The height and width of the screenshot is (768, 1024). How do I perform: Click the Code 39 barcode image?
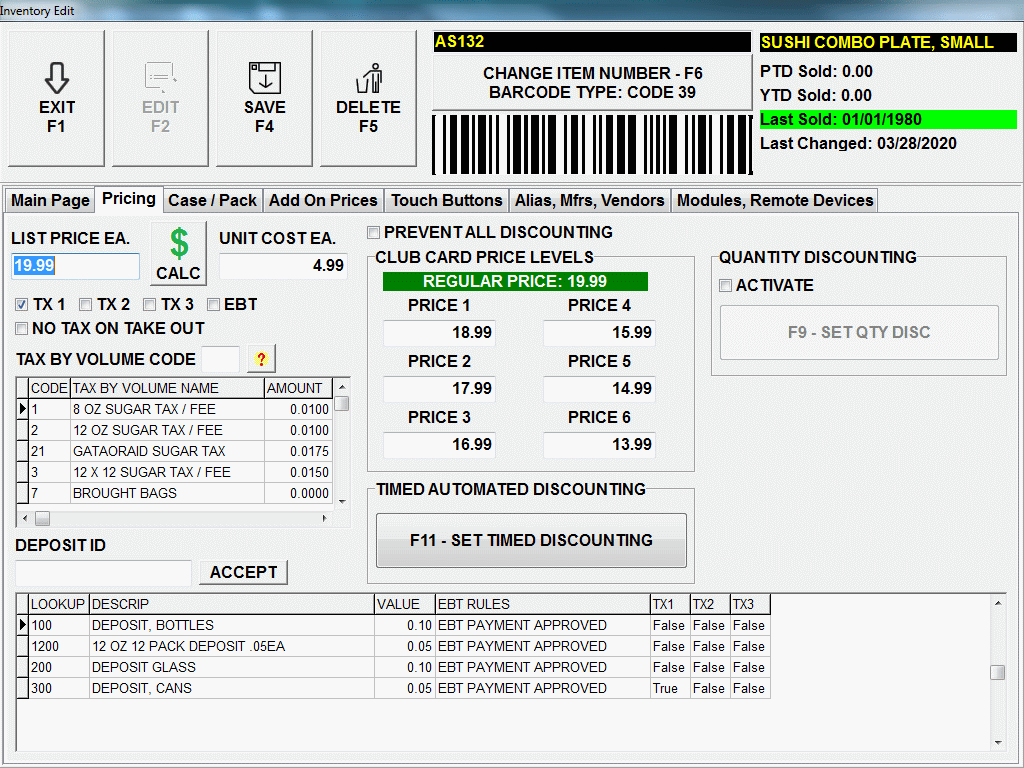(x=591, y=145)
